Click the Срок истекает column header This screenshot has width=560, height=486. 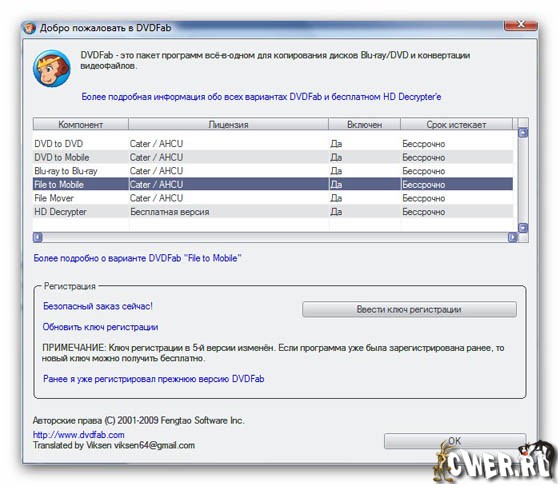[456, 124]
